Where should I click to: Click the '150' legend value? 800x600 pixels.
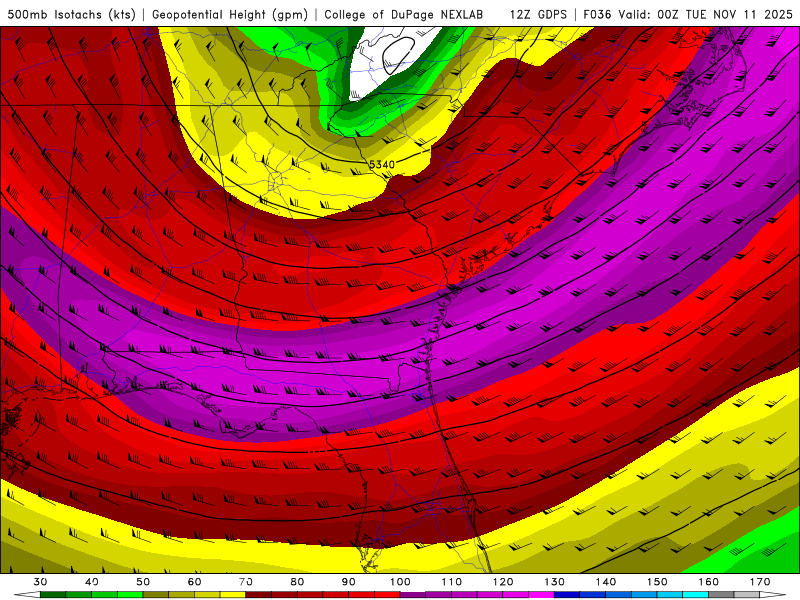657,582
